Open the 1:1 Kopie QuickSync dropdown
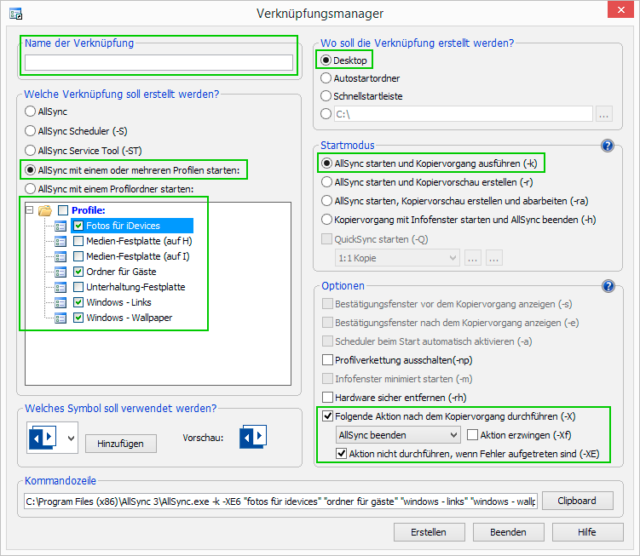This screenshot has height=556, width=640. point(398,258)
